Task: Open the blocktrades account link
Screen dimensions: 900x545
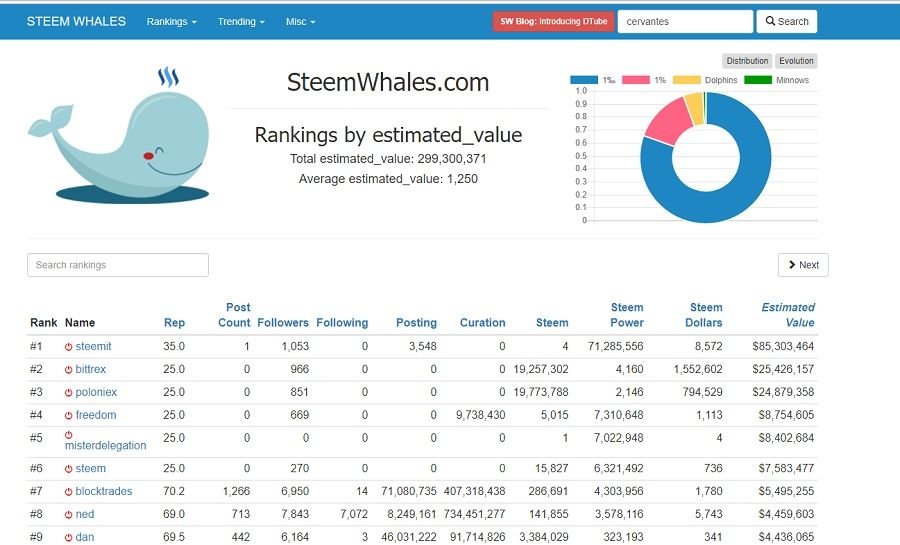Action: (104, 492)
